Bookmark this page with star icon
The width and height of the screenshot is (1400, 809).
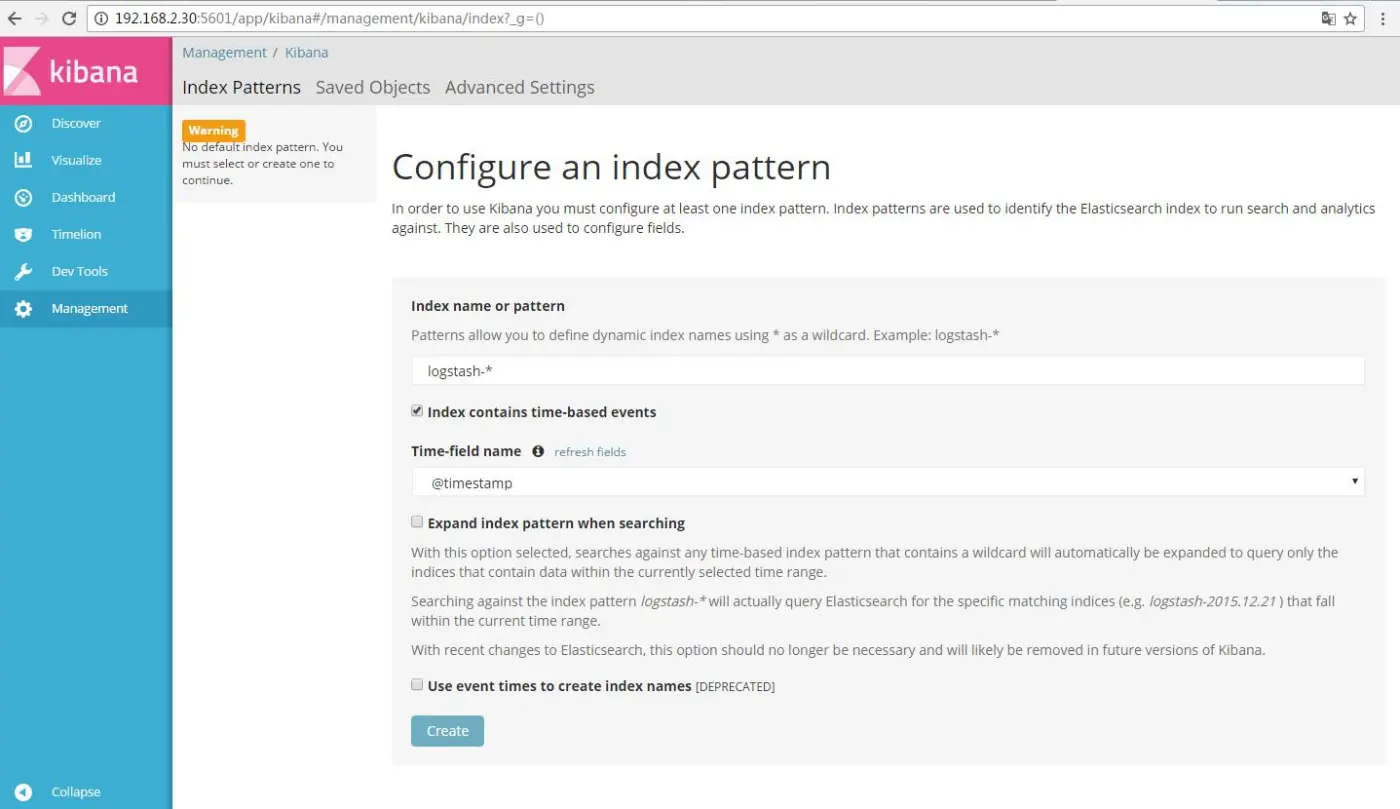[1350, 18]
